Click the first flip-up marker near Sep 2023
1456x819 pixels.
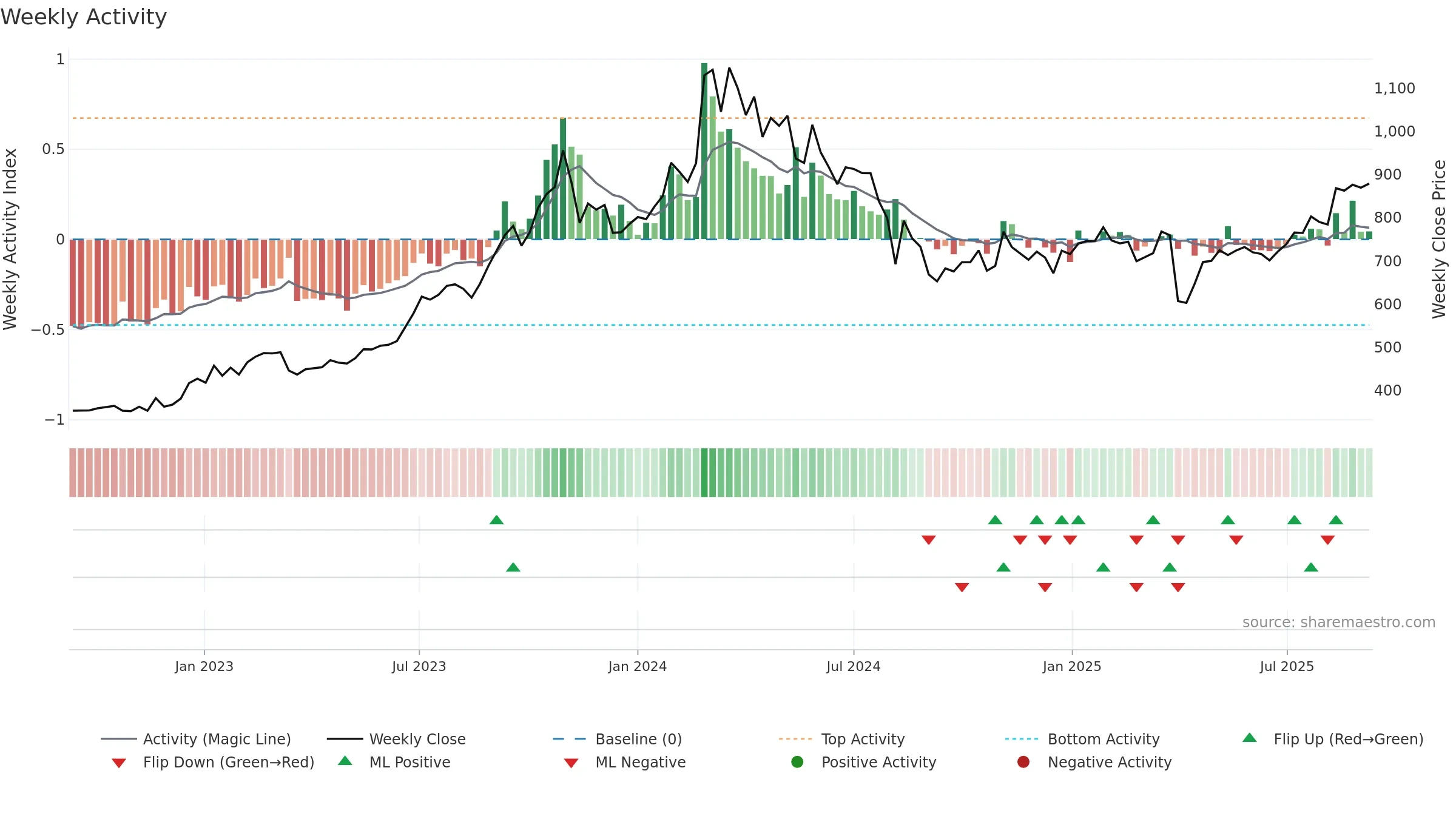click(496, 520)
